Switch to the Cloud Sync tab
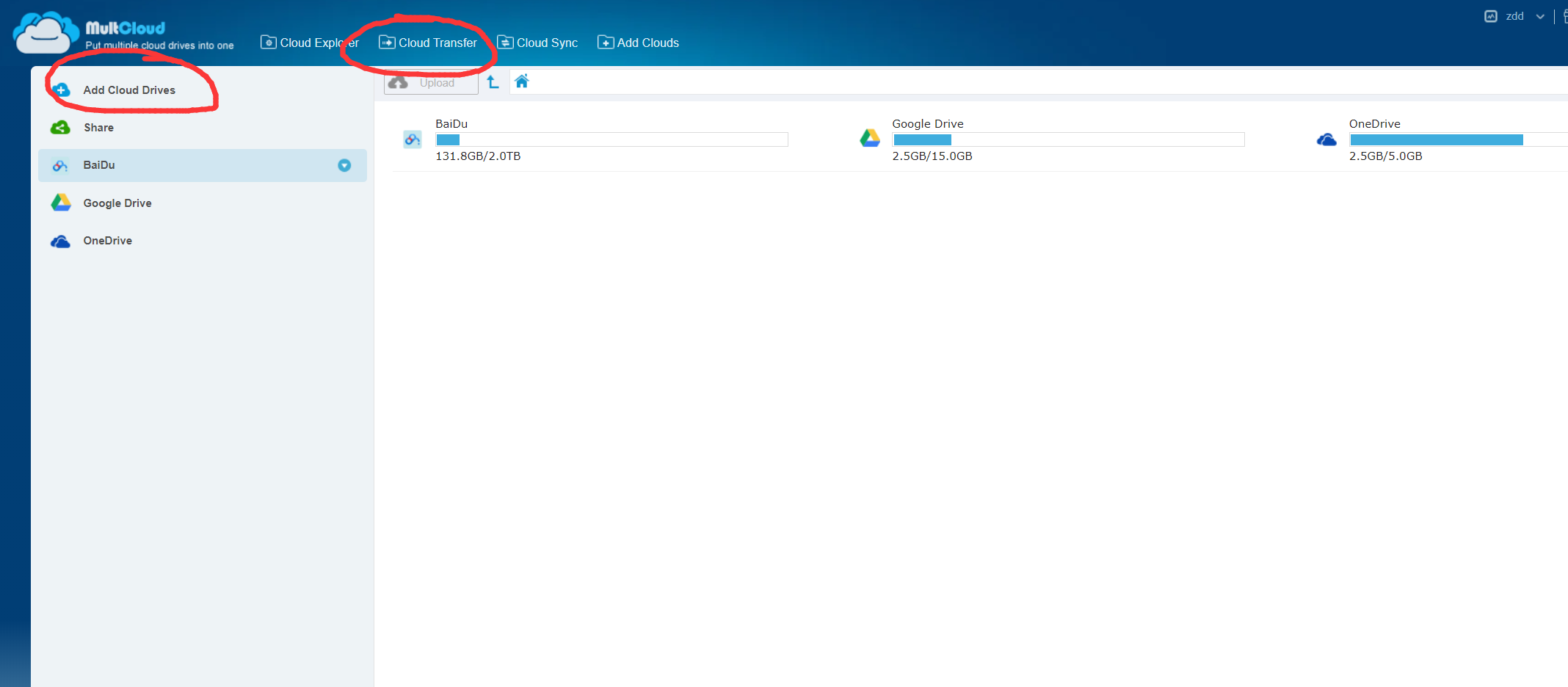 click(x=537, y=43)
